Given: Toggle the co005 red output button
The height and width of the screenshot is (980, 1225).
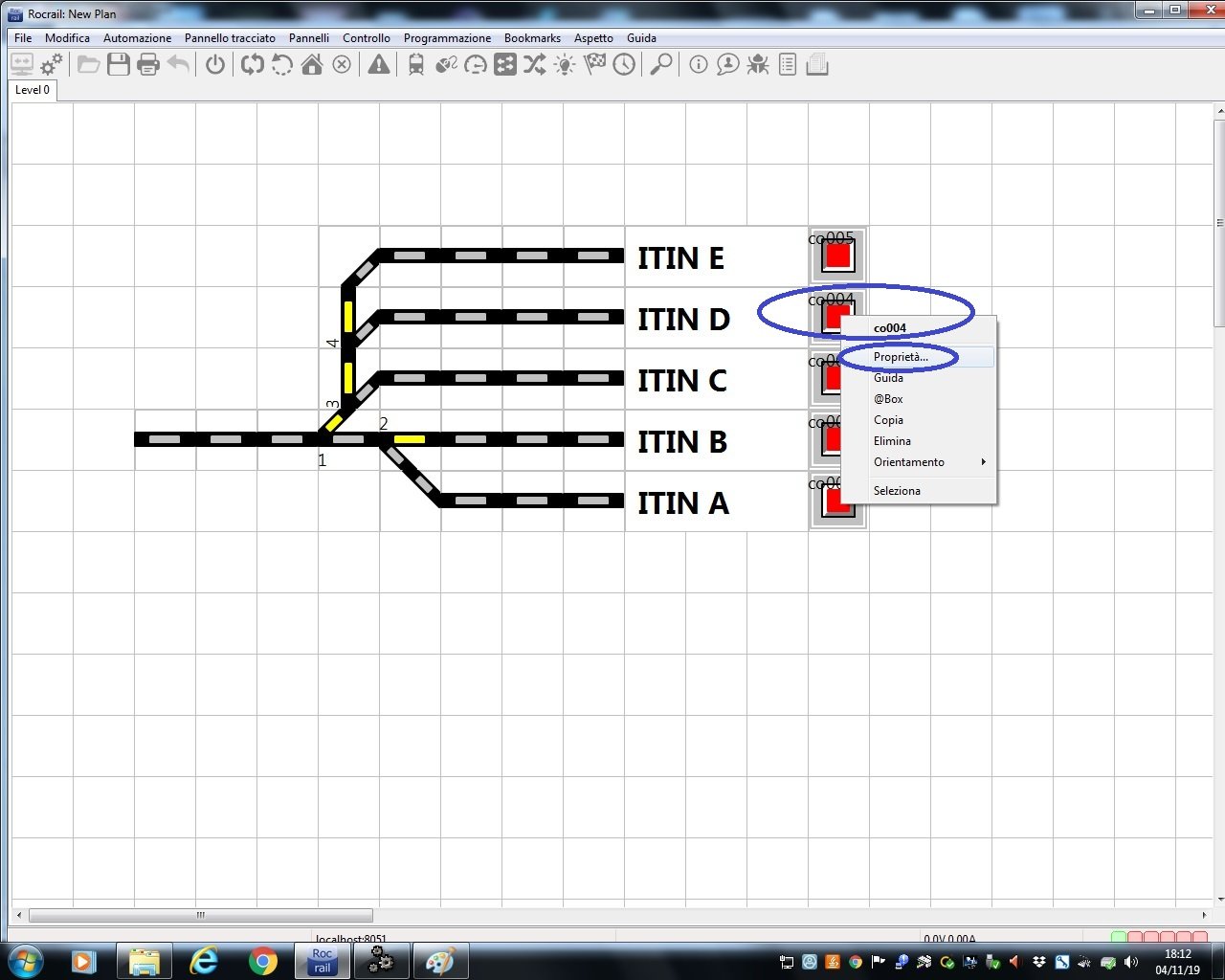Looking at the screenshot, I should point(837,256).
